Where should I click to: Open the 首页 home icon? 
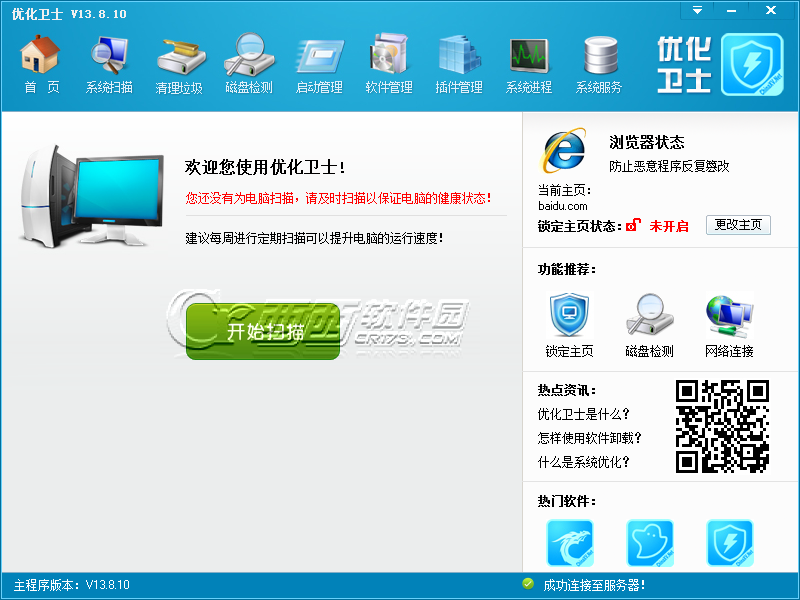point(40,64)
